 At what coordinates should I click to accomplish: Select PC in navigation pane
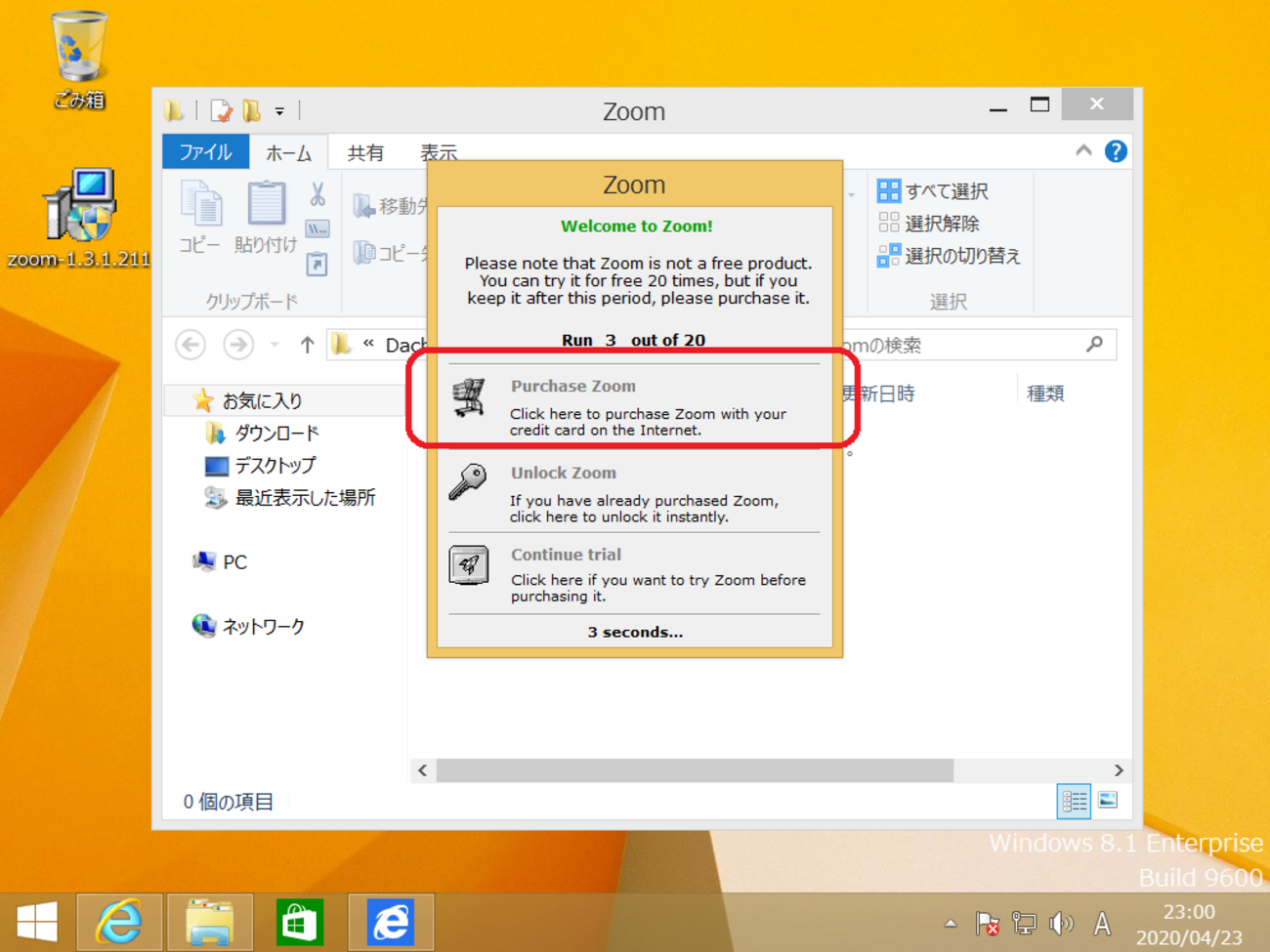221,562
